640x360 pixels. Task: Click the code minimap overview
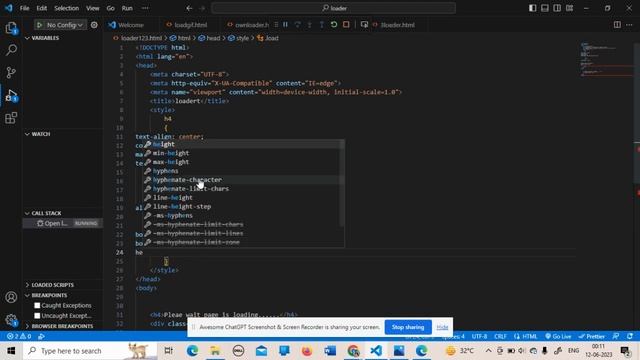pyautogui.click(x=605, y=59)
